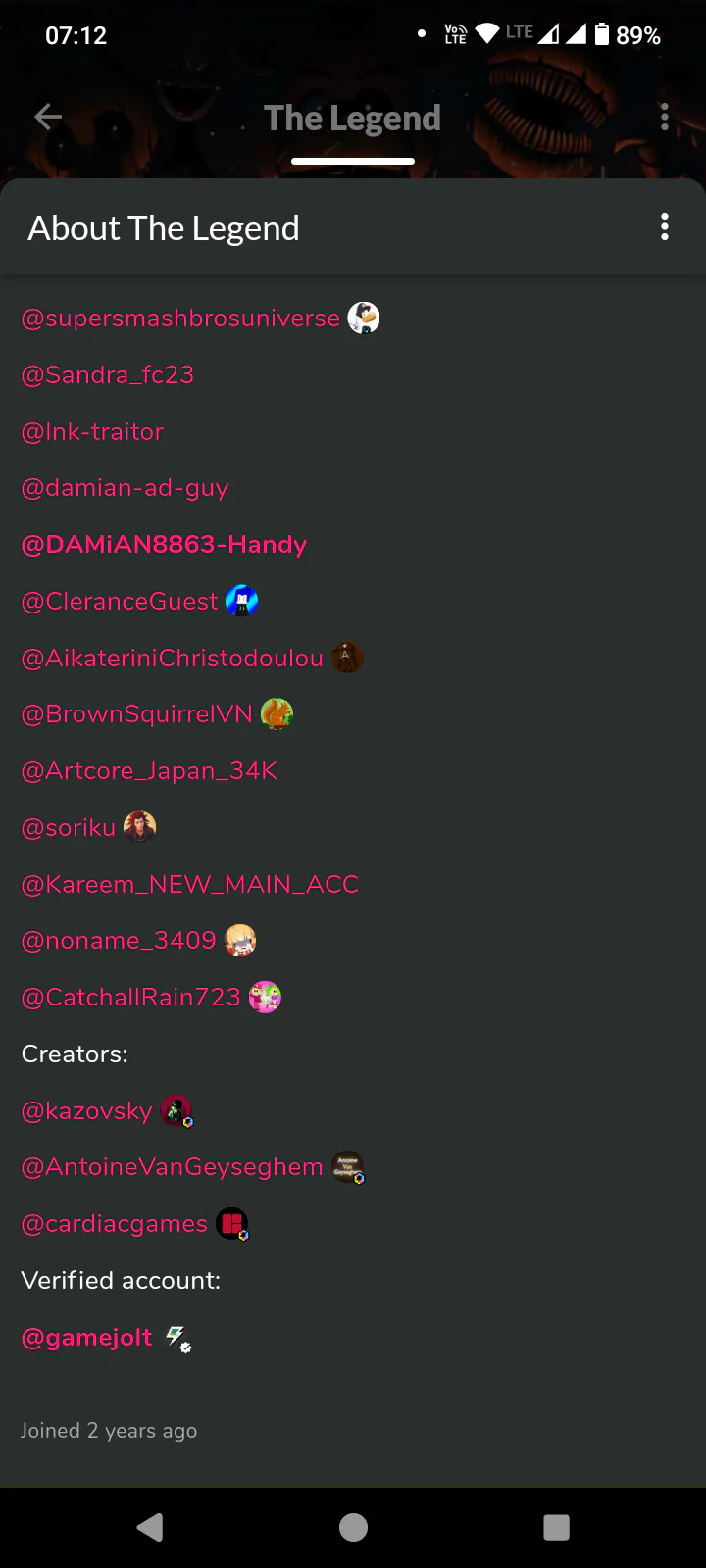Tap the cardiacgames red avatar icon
Screen dimensions: 706x1568
coord(232,1224)
